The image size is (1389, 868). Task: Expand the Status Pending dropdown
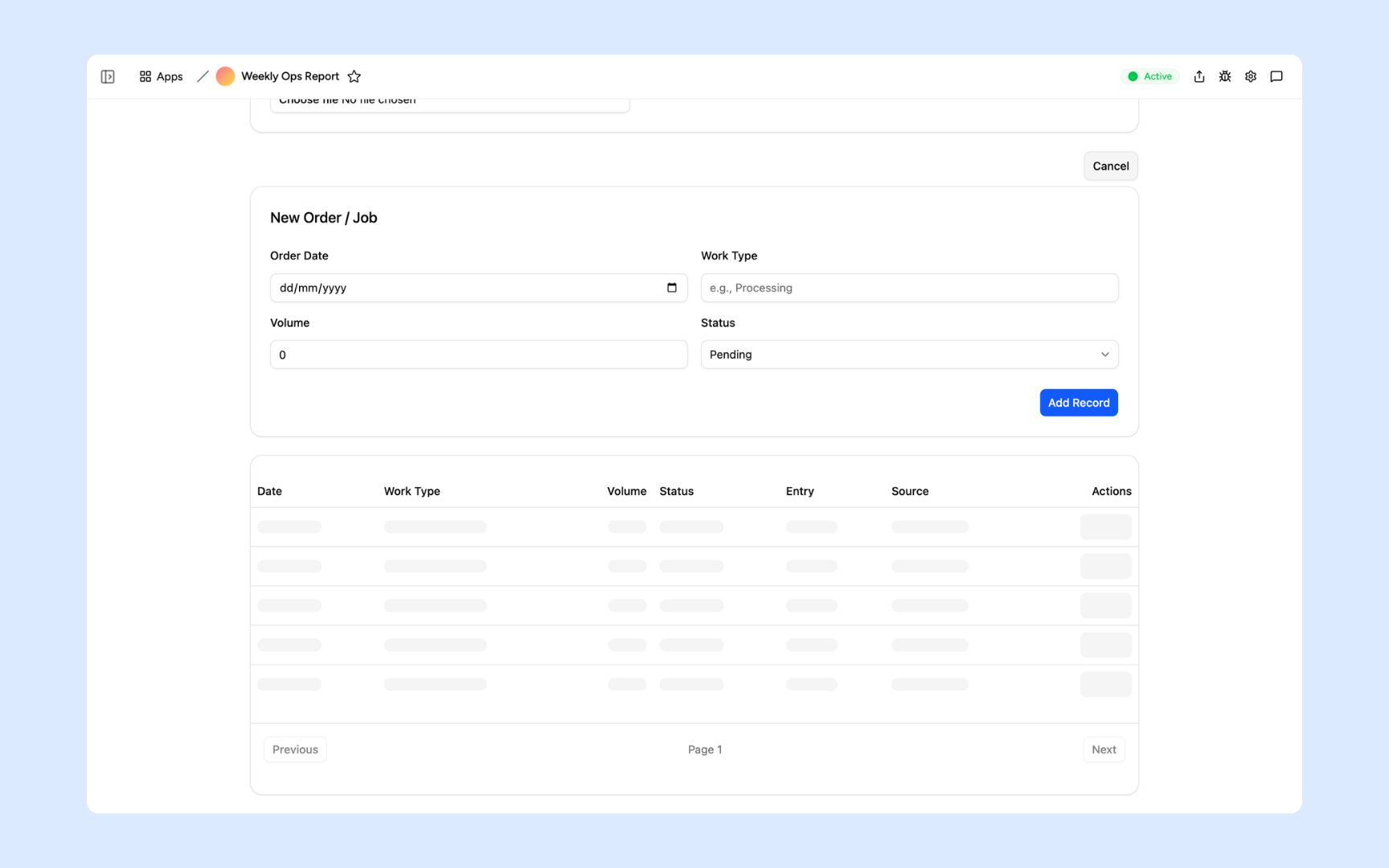point(909,354)
